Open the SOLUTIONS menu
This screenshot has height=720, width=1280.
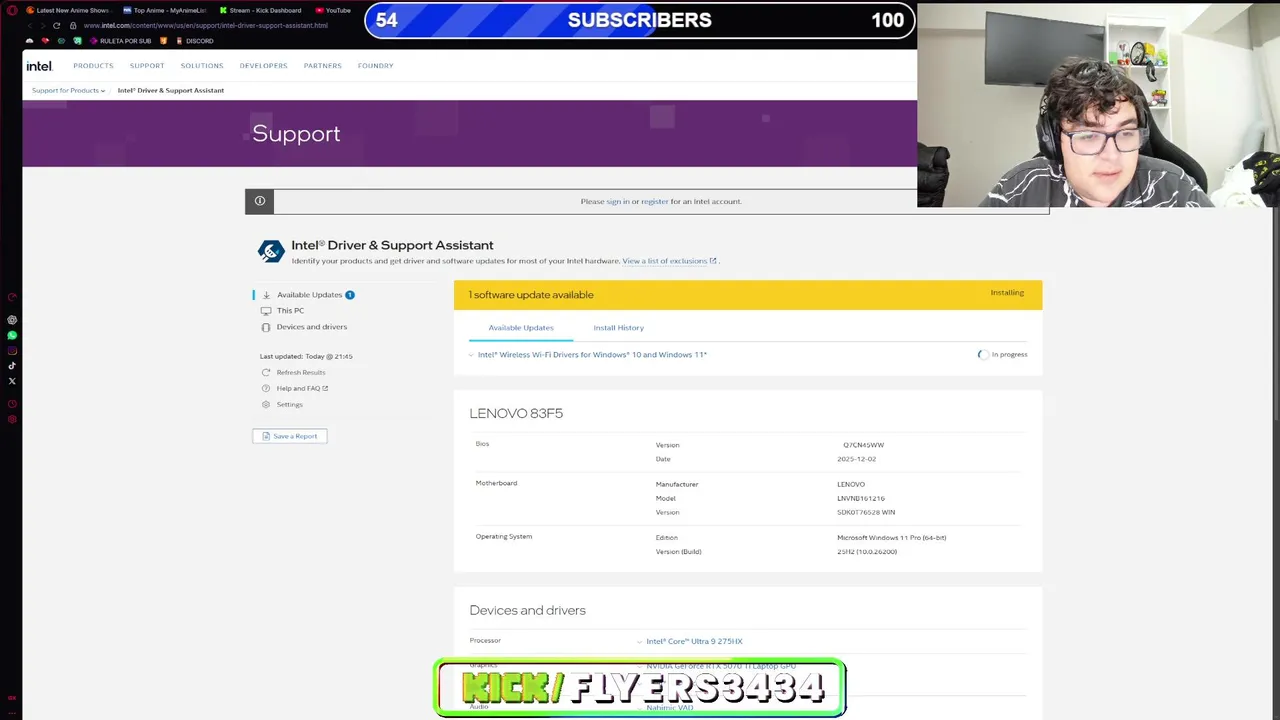pos(202,66)
